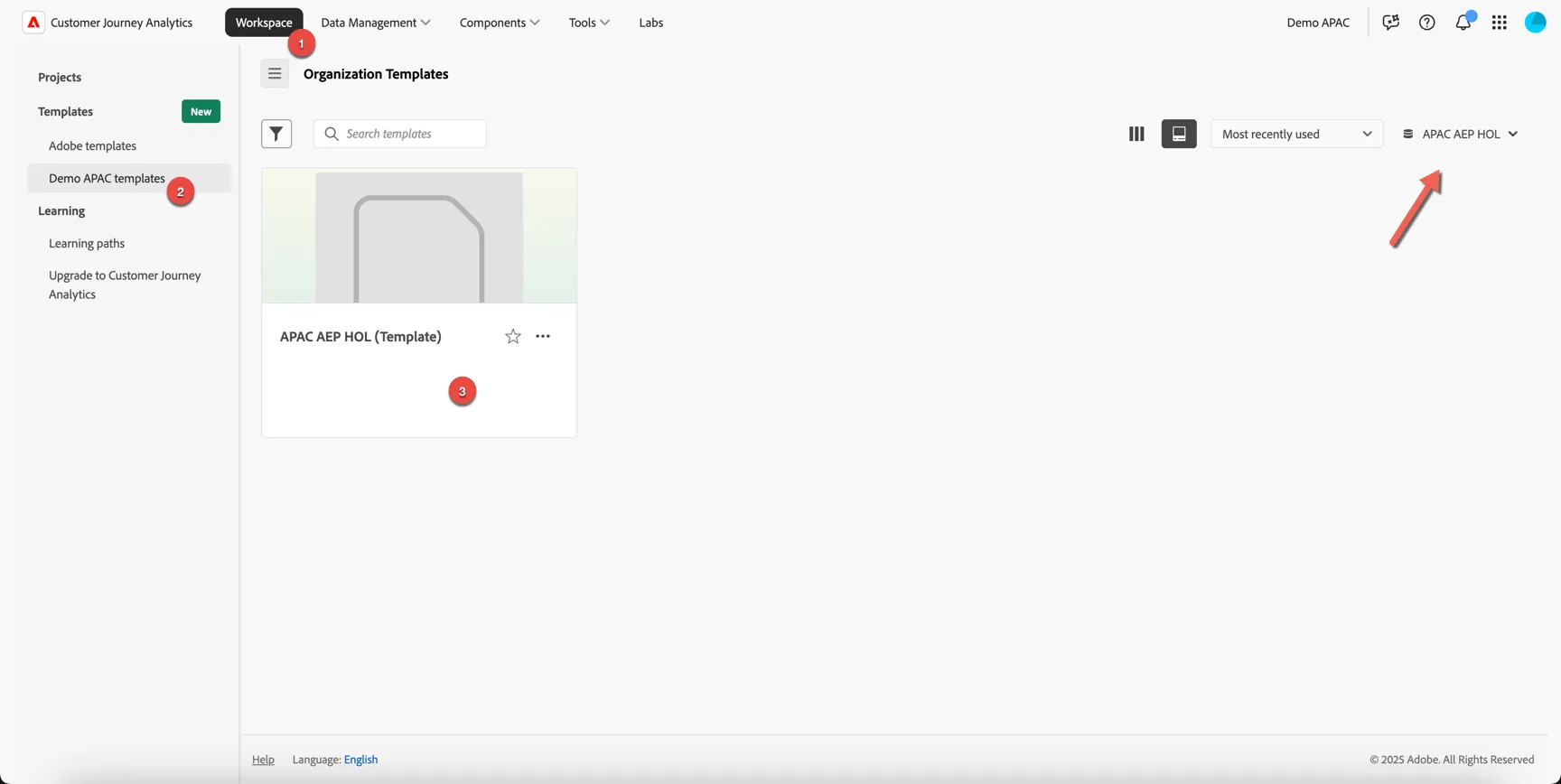Expand the Tools menu
1561x784 pixels.
pyautogui.click(x=589, y=23)
